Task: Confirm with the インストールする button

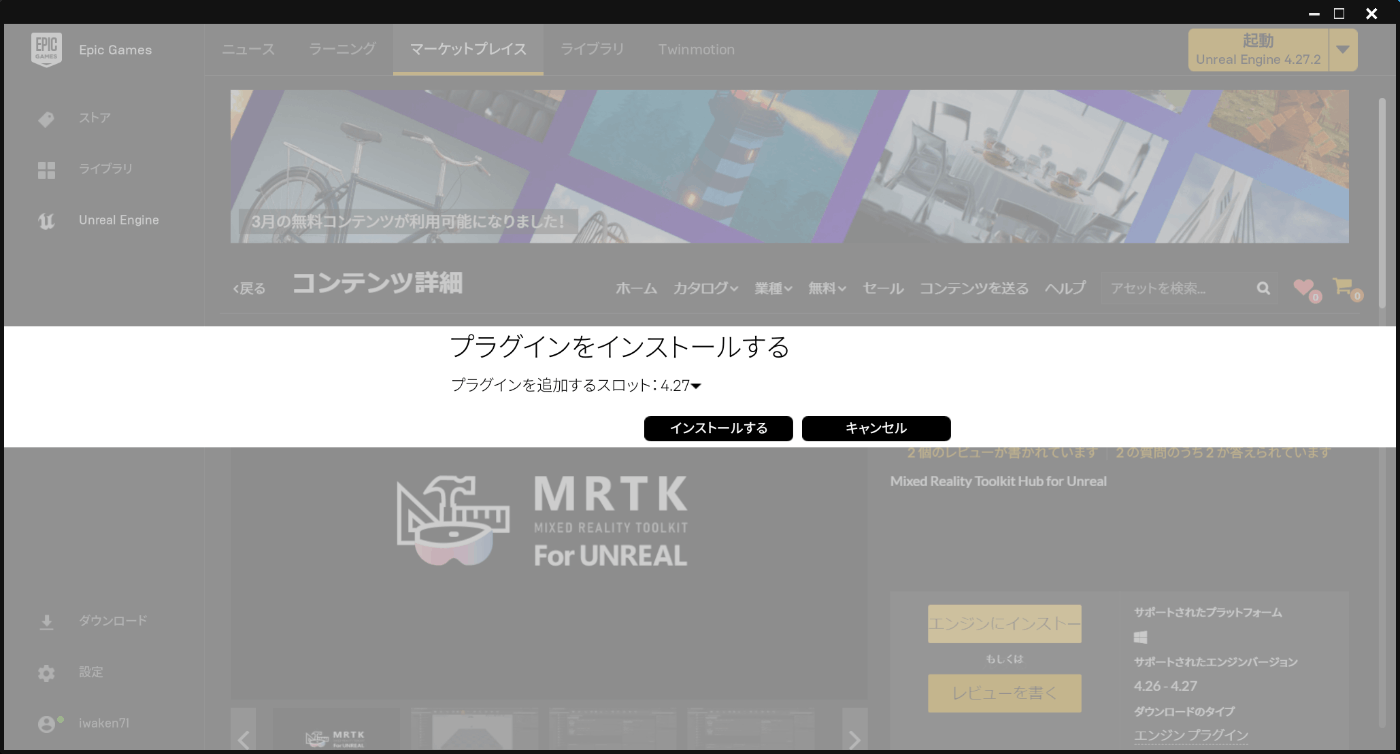Action: pos(718,428)
